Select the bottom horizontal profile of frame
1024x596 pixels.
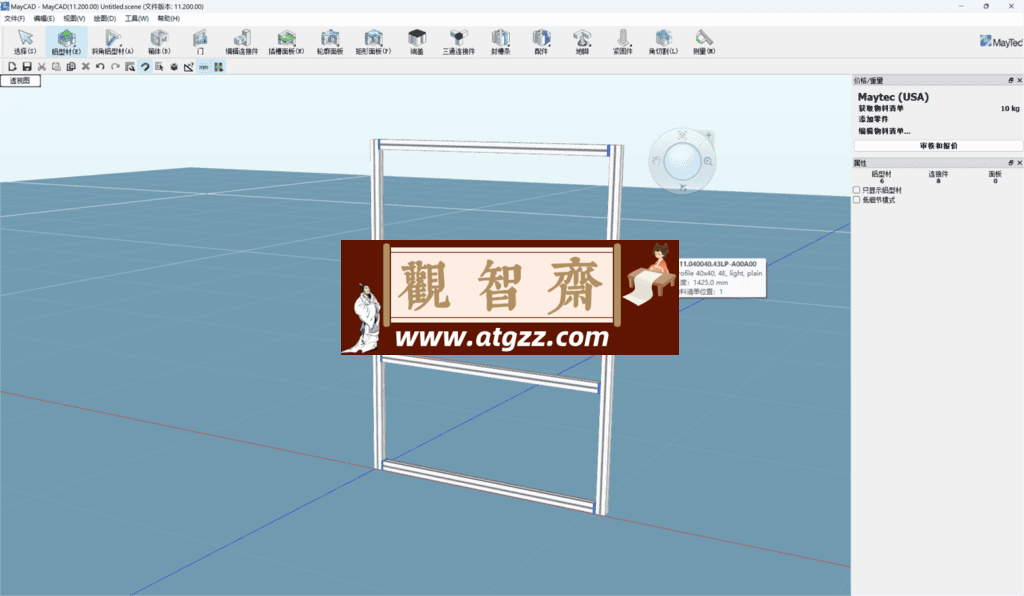pos(488,484)
